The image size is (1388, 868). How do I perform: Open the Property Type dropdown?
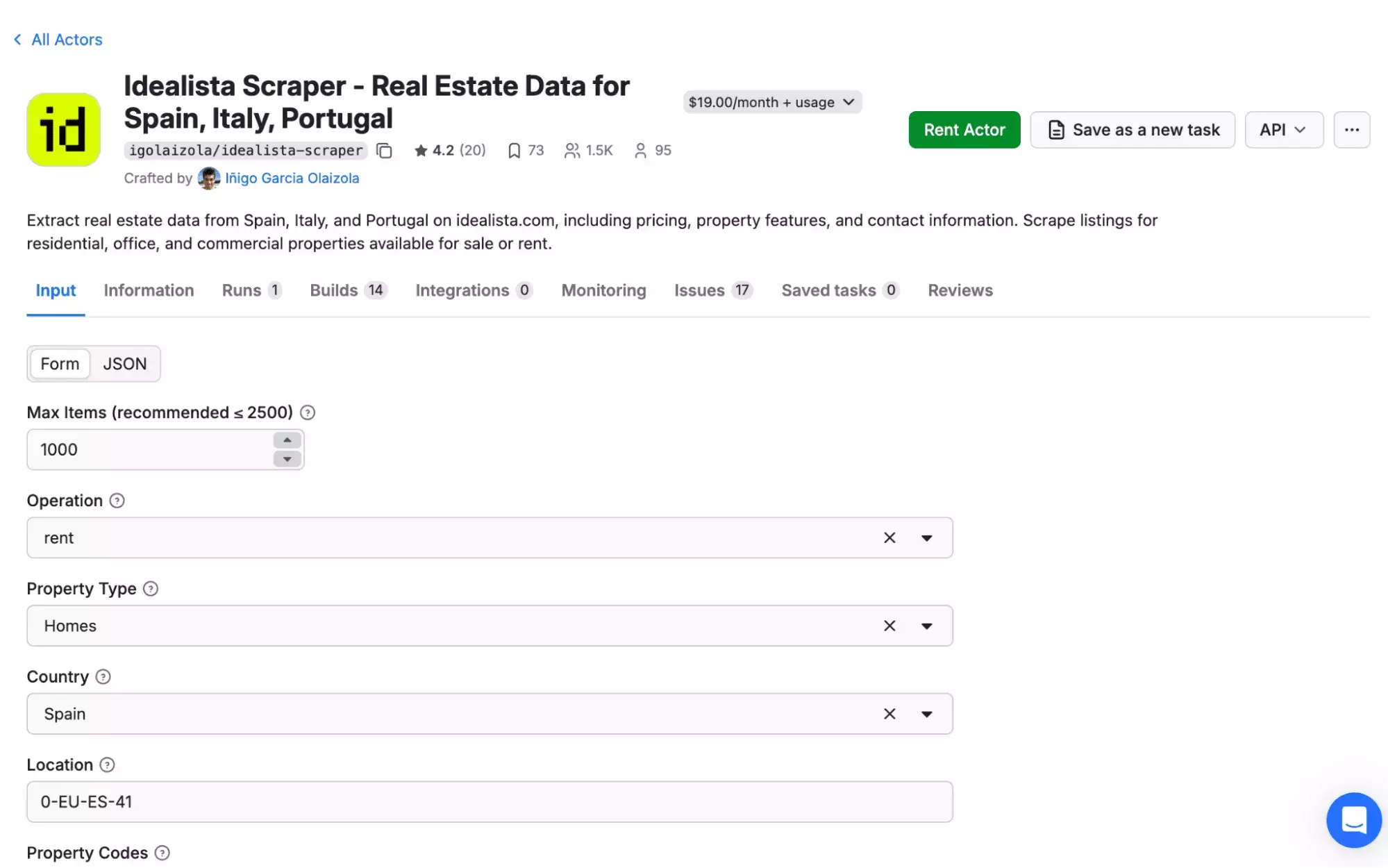tap(927, 626)
